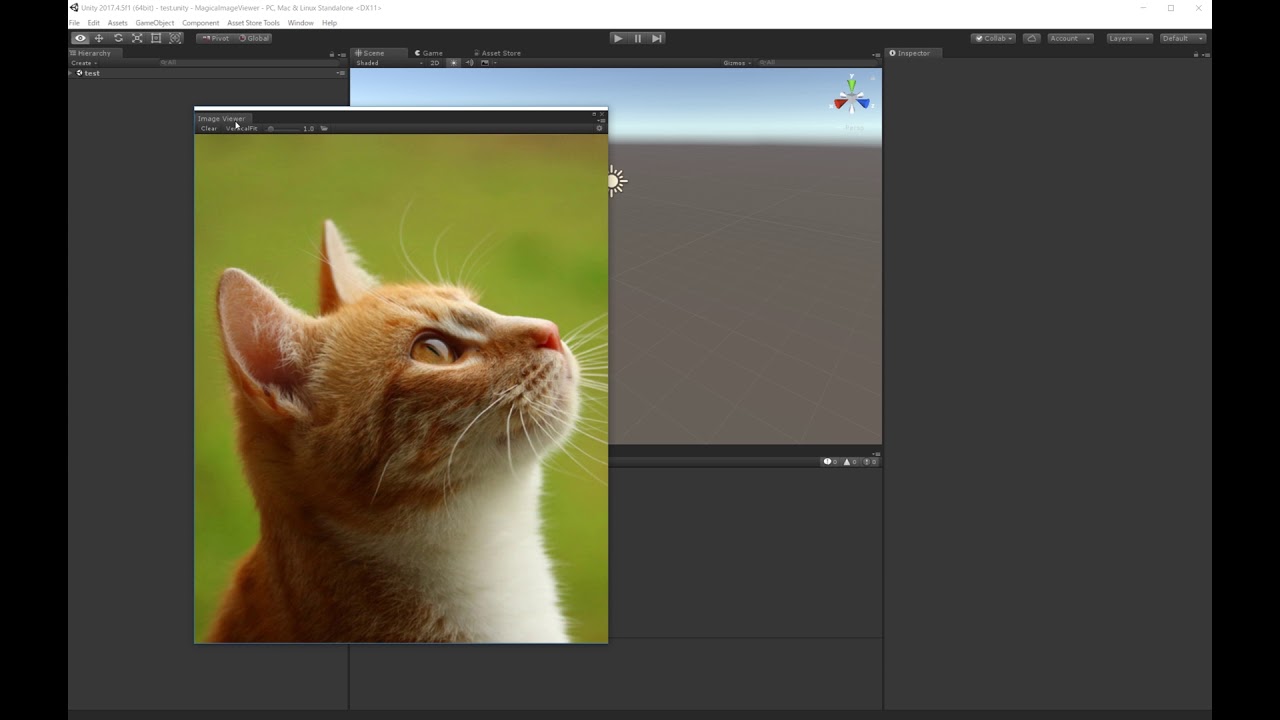Select the Rect transform tool
The width and height of the screenshot is (1280, 720).
pos(156,38)
